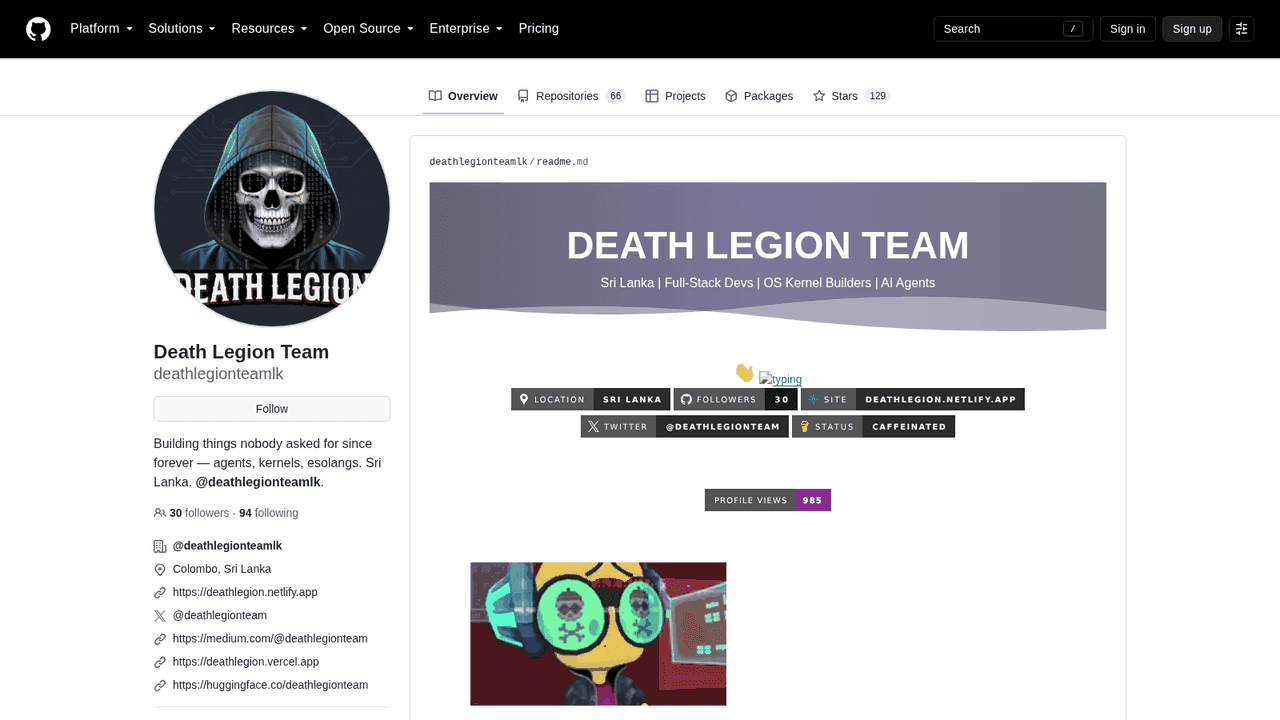Image resolution: width=1280 pixels, height=720 pixels.
Task: Open the Medium profile link
Action: (270, 638)
